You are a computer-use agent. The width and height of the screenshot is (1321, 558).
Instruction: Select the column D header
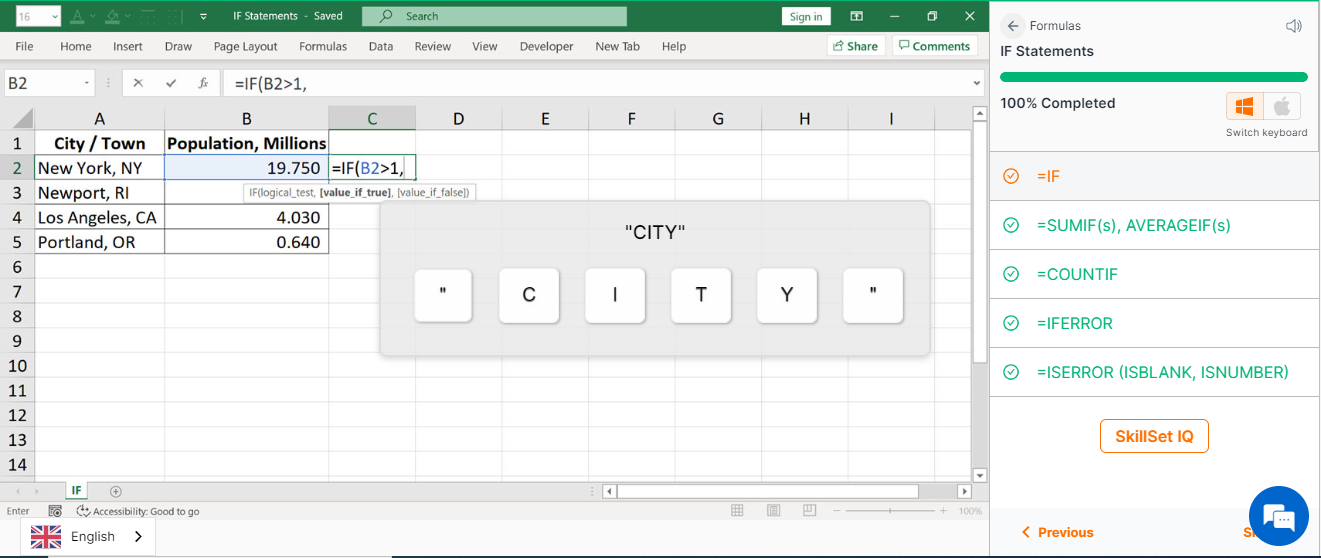458,119
